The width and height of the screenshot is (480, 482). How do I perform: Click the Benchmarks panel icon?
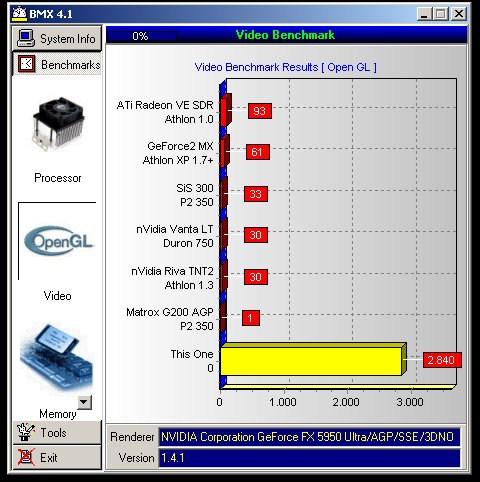click(x=26, y=63)
